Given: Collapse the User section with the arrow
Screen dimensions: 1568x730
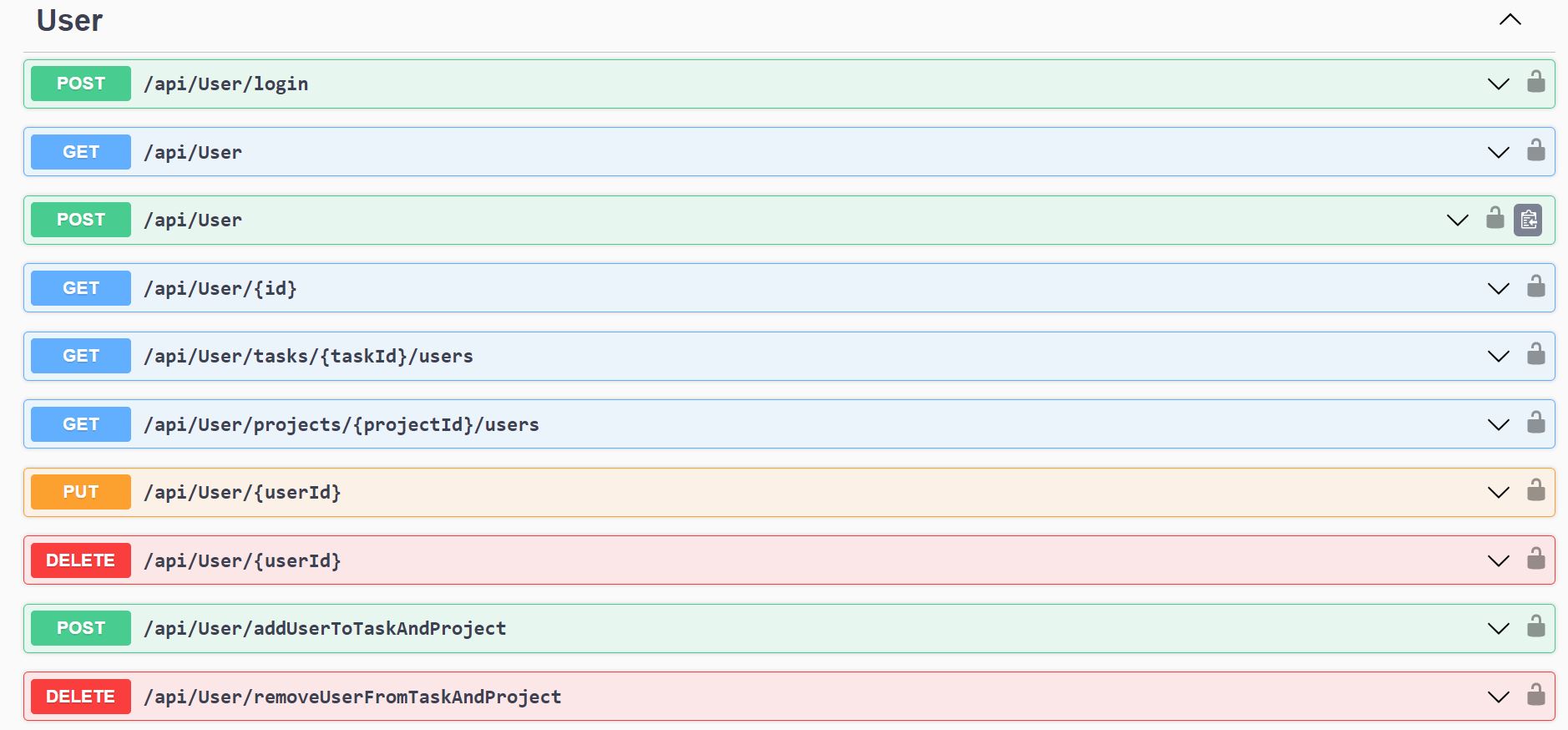Looking at the screenshot, I should (x=1510, y=20).
